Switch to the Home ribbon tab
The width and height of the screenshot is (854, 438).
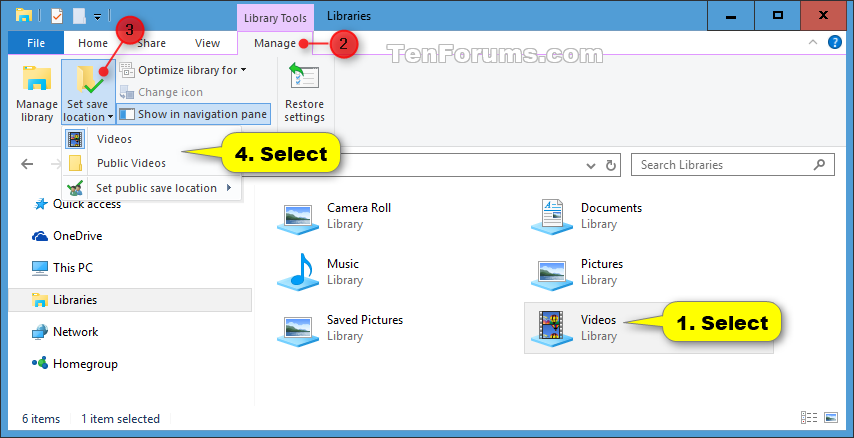point(93,43)
